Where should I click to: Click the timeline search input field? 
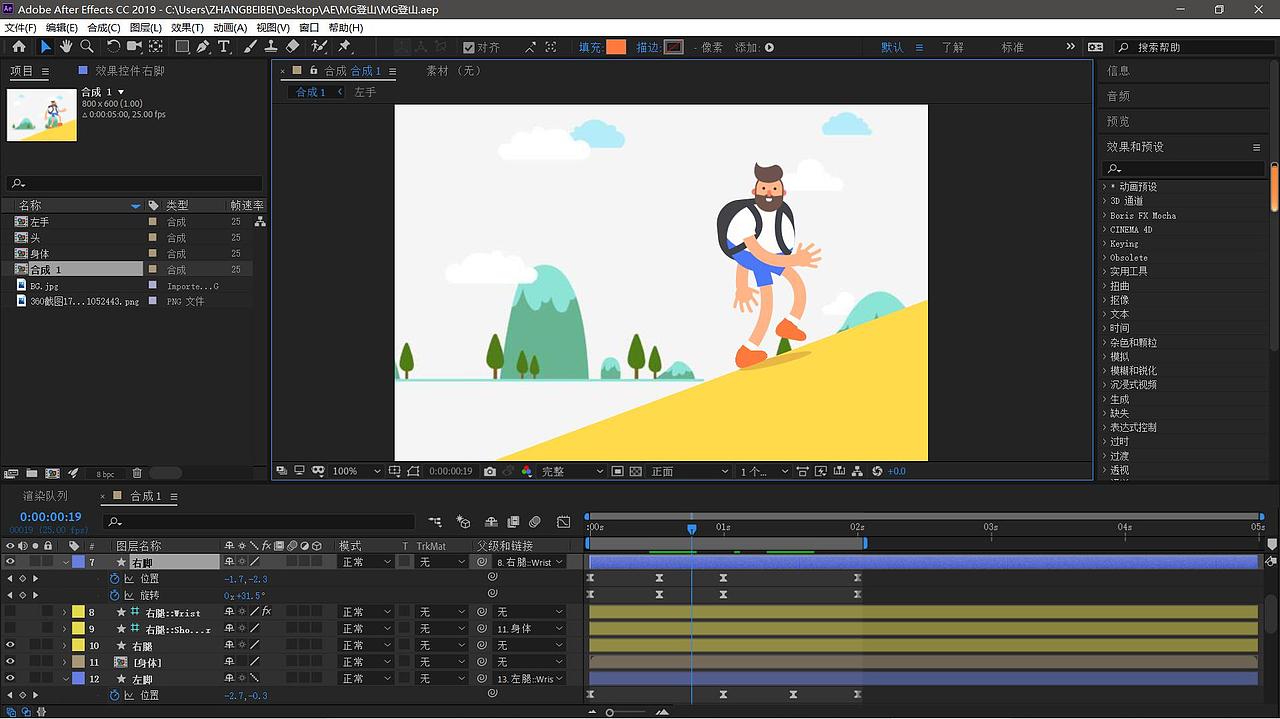tap(260, 521)
